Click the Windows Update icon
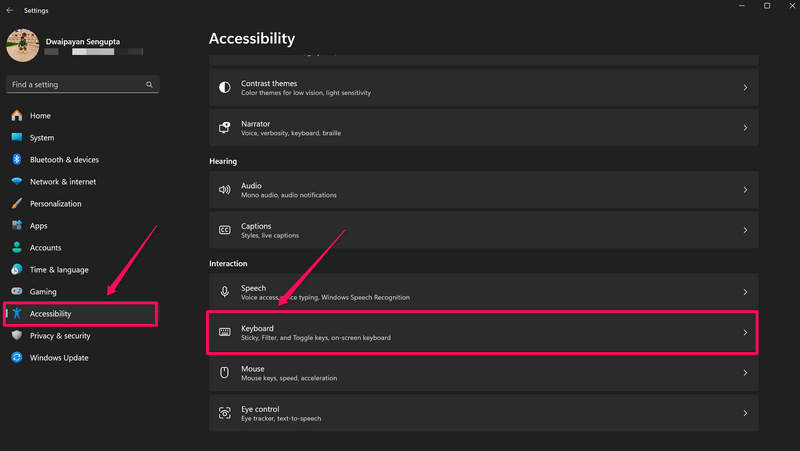The image size is (800, 451). point(17,358)
